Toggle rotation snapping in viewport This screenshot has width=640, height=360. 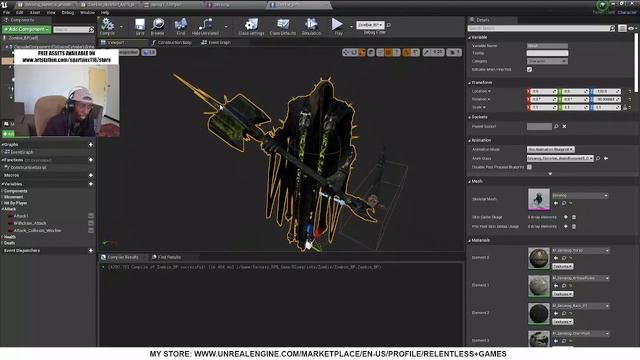tap(406, 52)
